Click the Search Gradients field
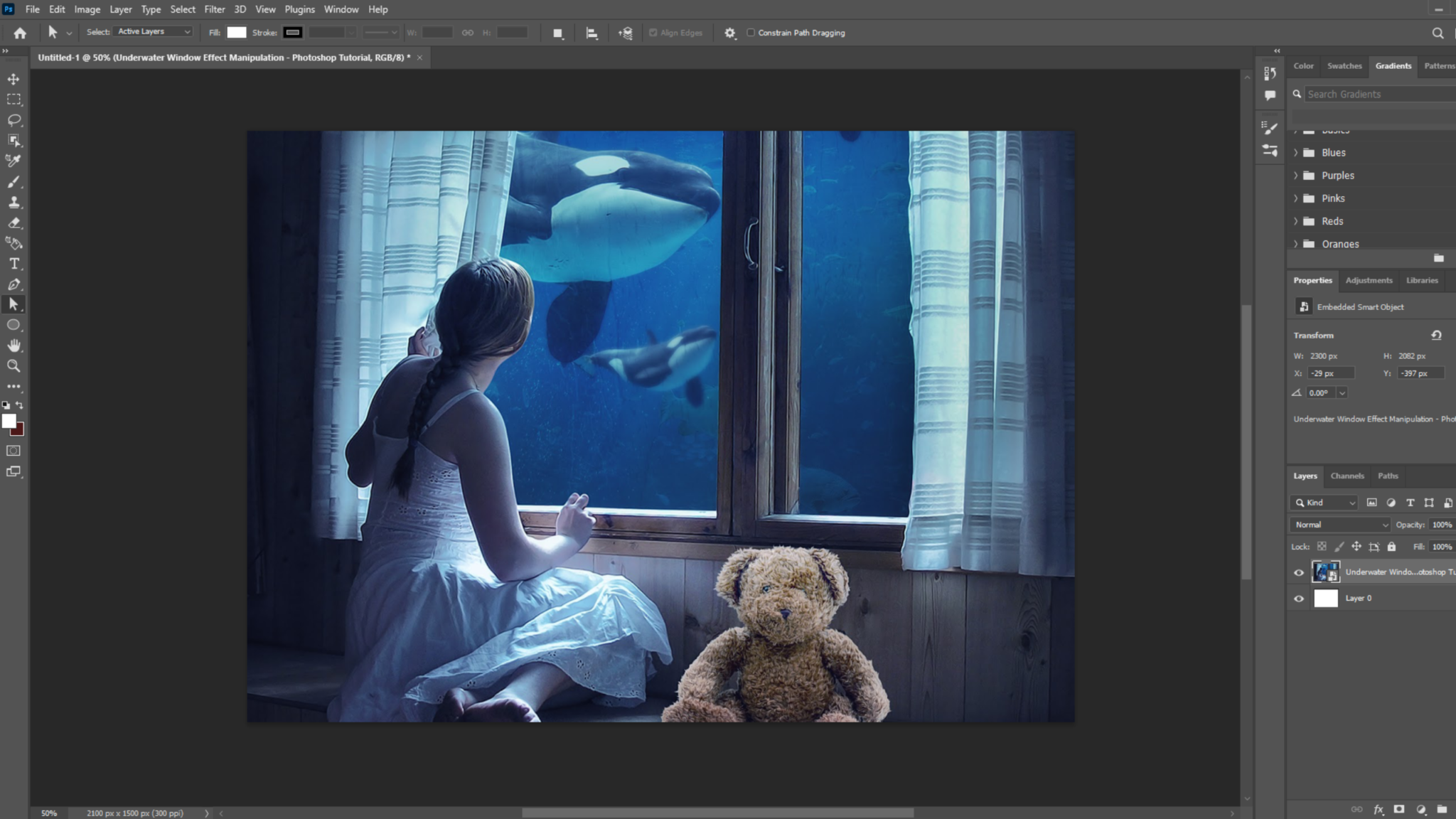This screenshot has width=1456, height=819. pyautogui.click(x=1379, y=94)
